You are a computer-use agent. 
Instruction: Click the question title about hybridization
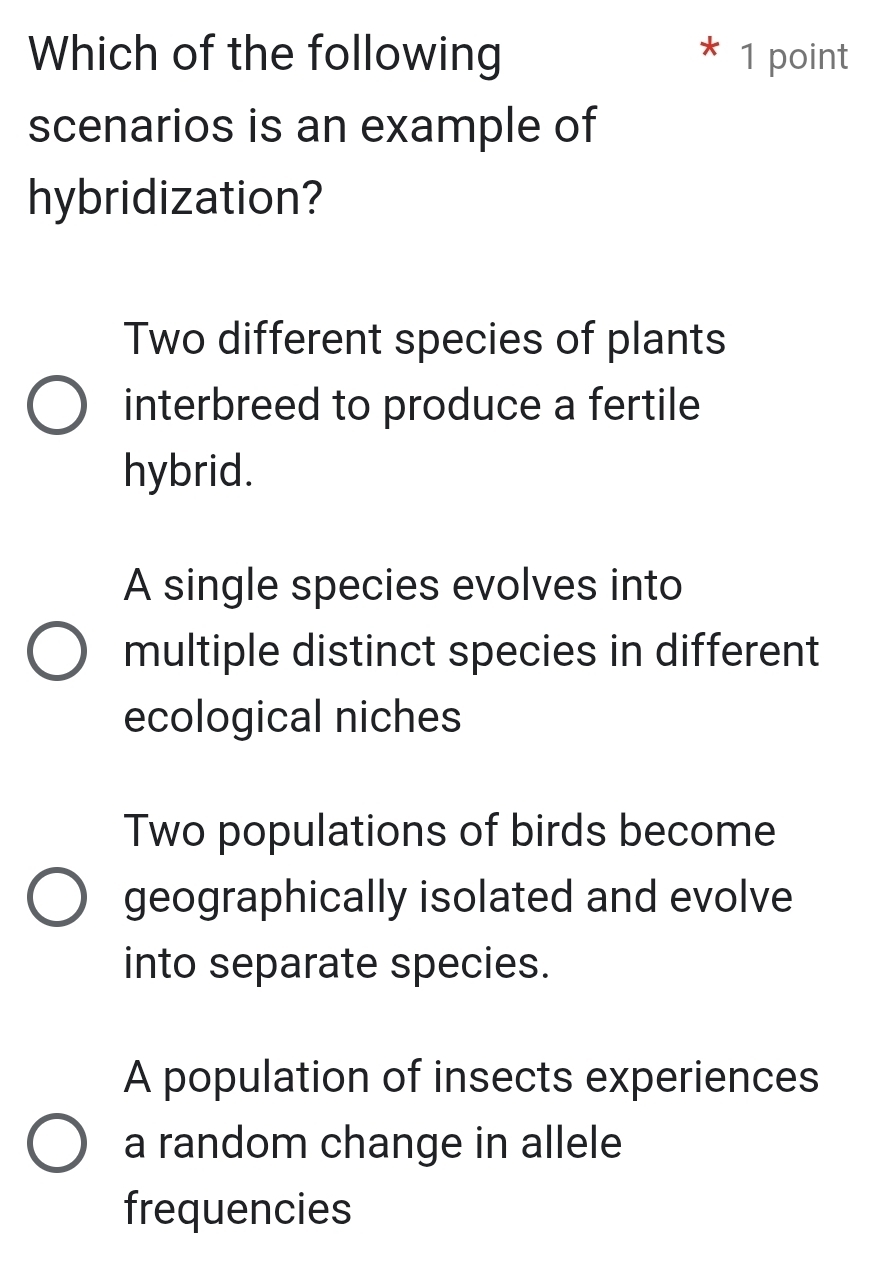300,125
